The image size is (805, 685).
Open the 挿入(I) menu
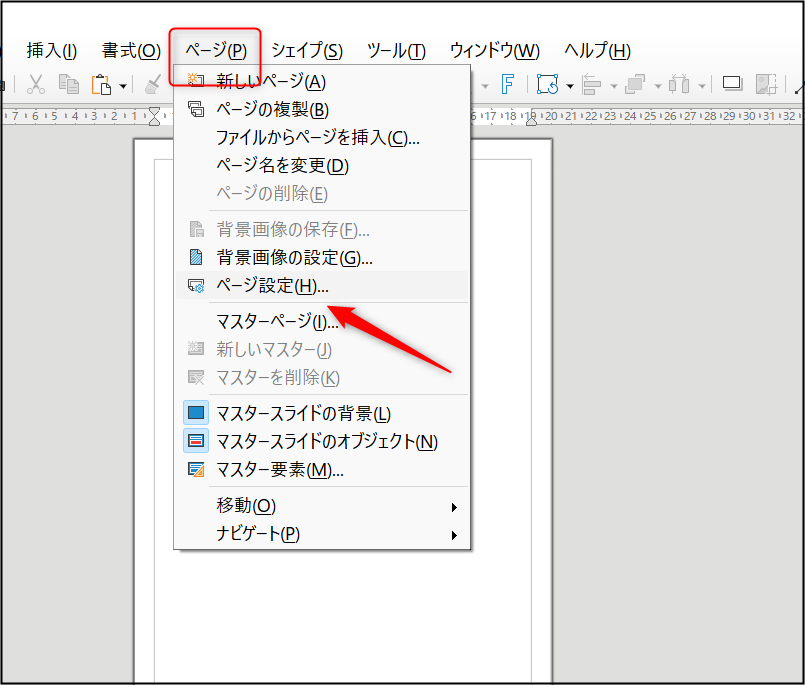coord(52,51)
